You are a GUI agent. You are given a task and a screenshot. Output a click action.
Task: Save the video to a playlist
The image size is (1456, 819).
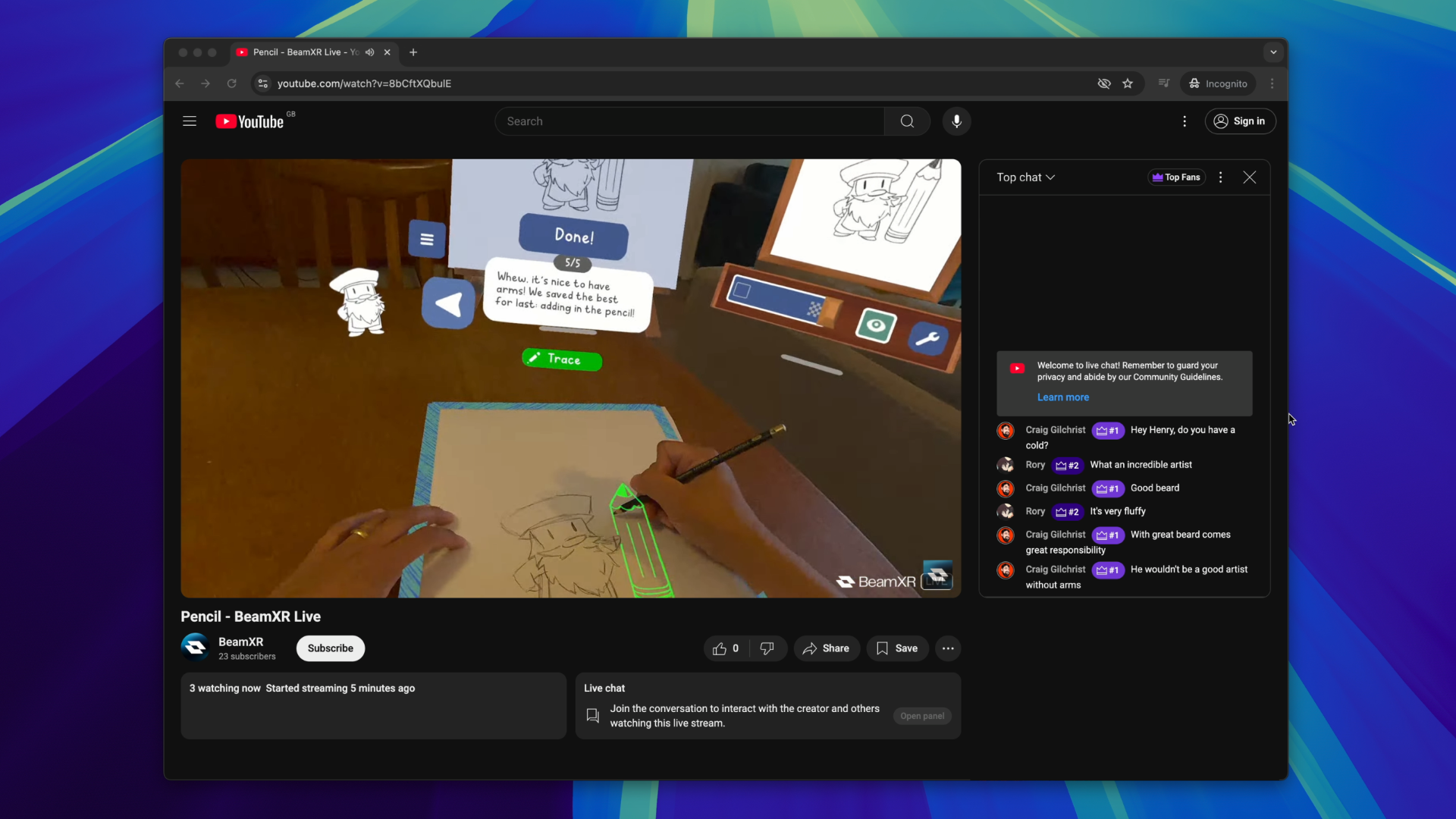[897, 648]
